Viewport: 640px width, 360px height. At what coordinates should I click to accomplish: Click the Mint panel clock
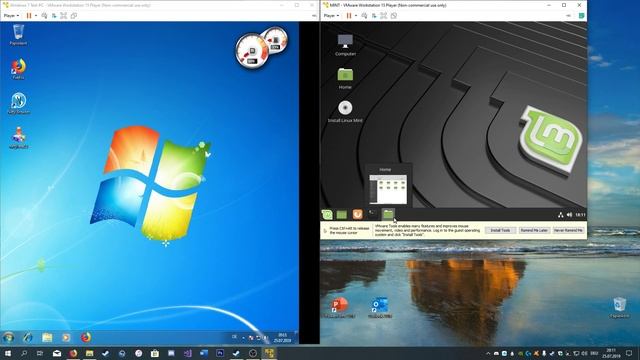pos(580,215)
